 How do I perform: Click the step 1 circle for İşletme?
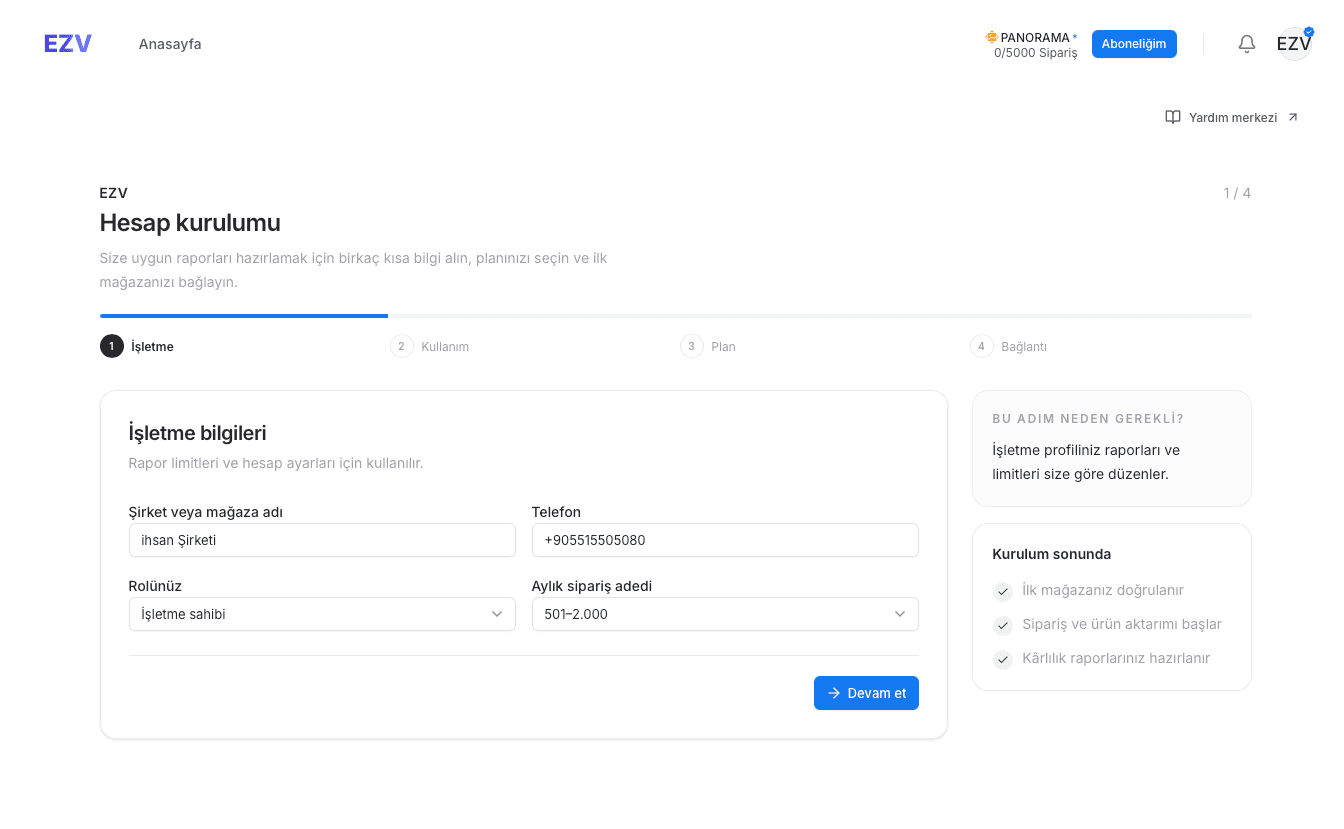pos(112,346)
